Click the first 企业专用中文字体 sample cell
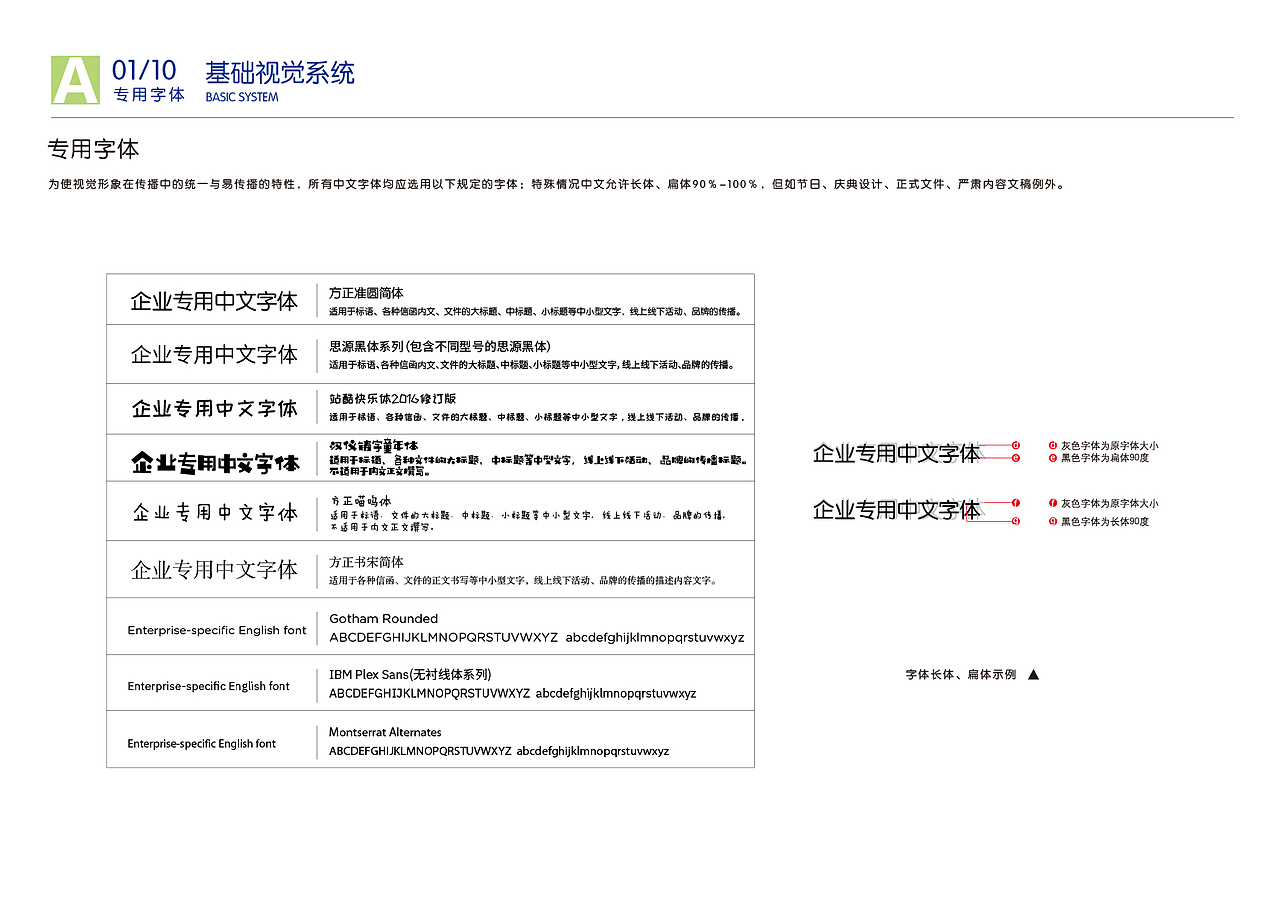The width and height of the screenshot is (1280, 907). [213, 298]
